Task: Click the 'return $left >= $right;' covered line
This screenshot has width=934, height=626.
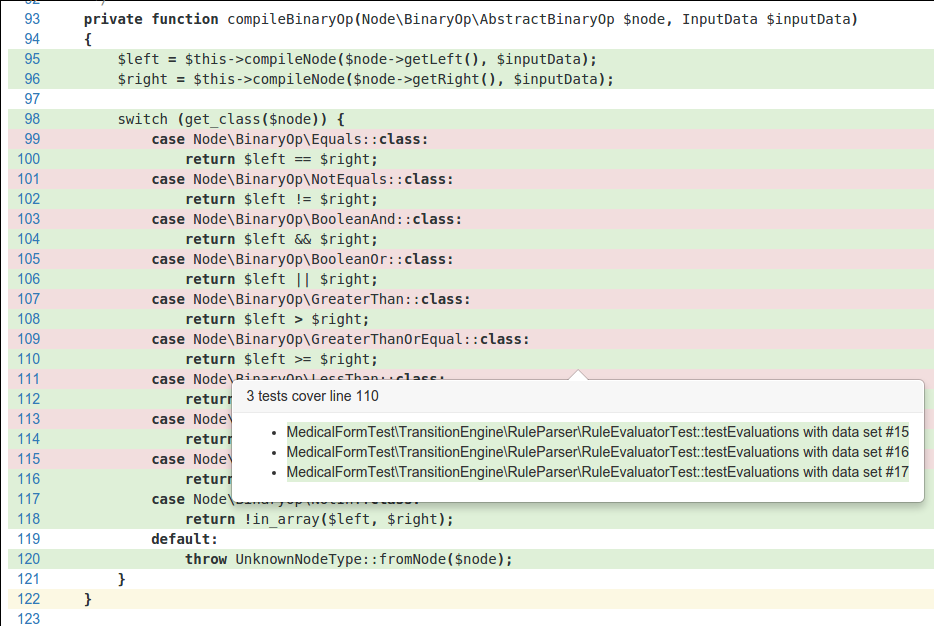Action: pyautogui.click(x=282, y=359)
